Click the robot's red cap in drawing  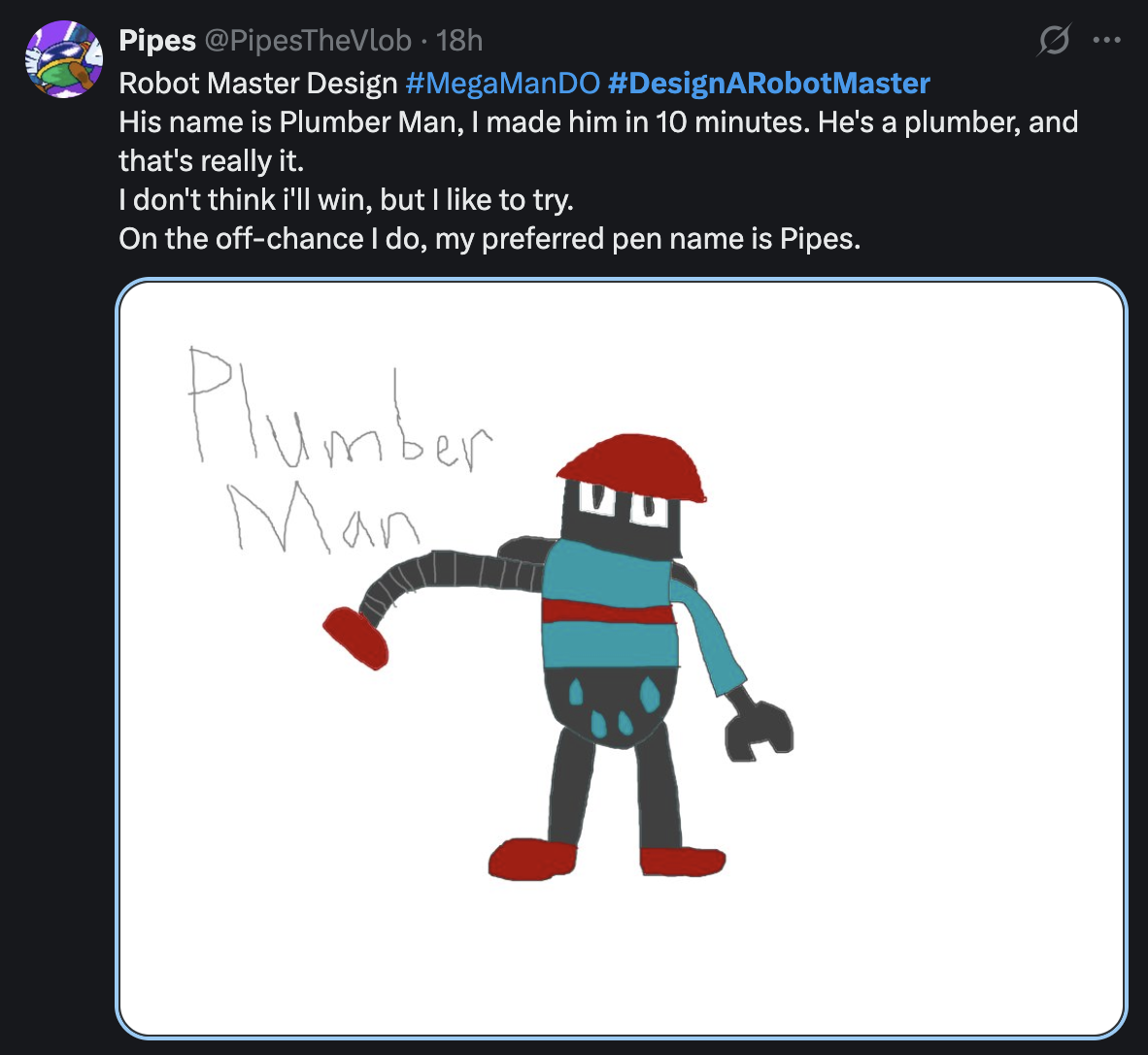631,468
